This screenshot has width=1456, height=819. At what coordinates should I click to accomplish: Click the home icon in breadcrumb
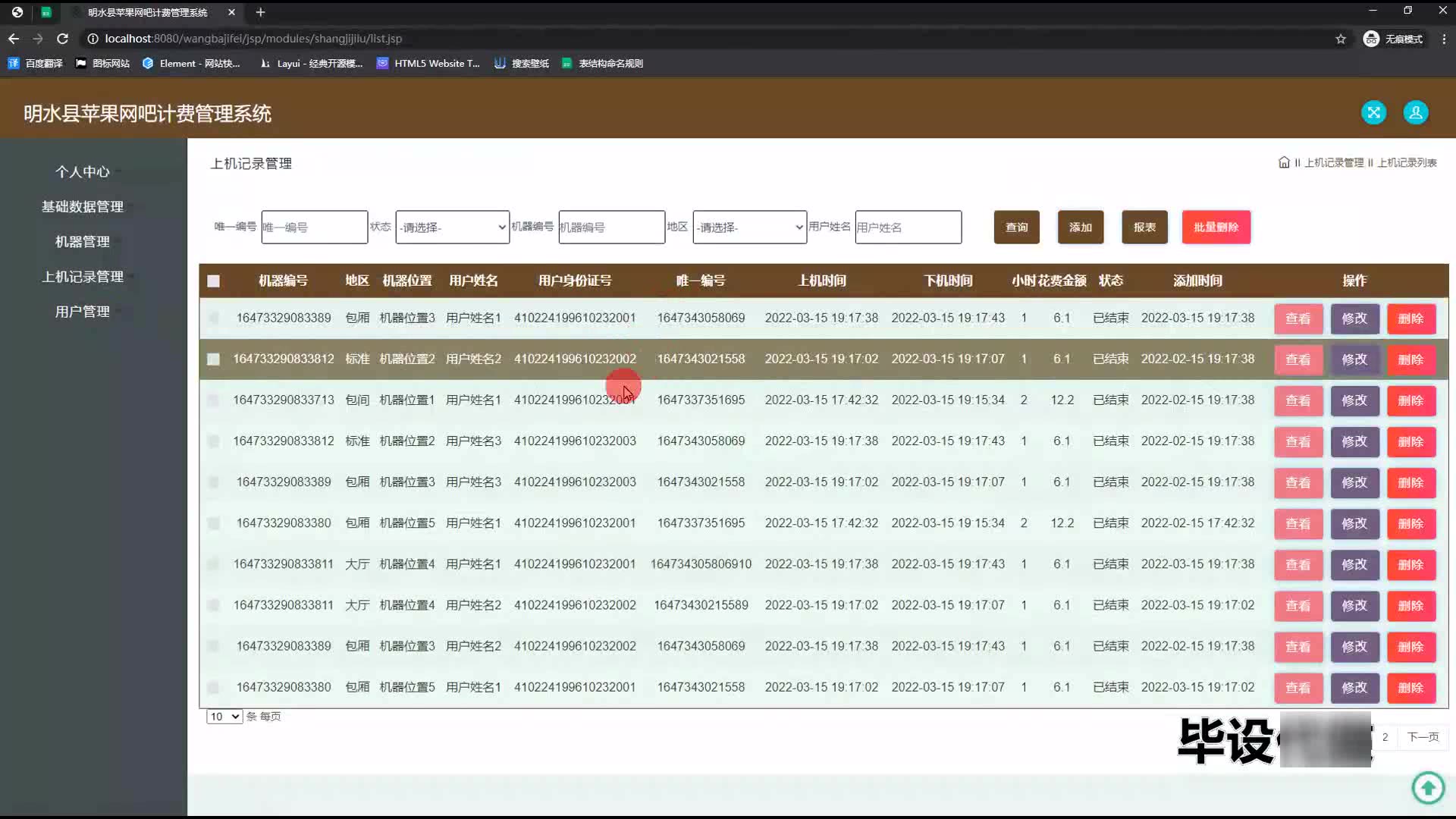[x=1284, y=162]
